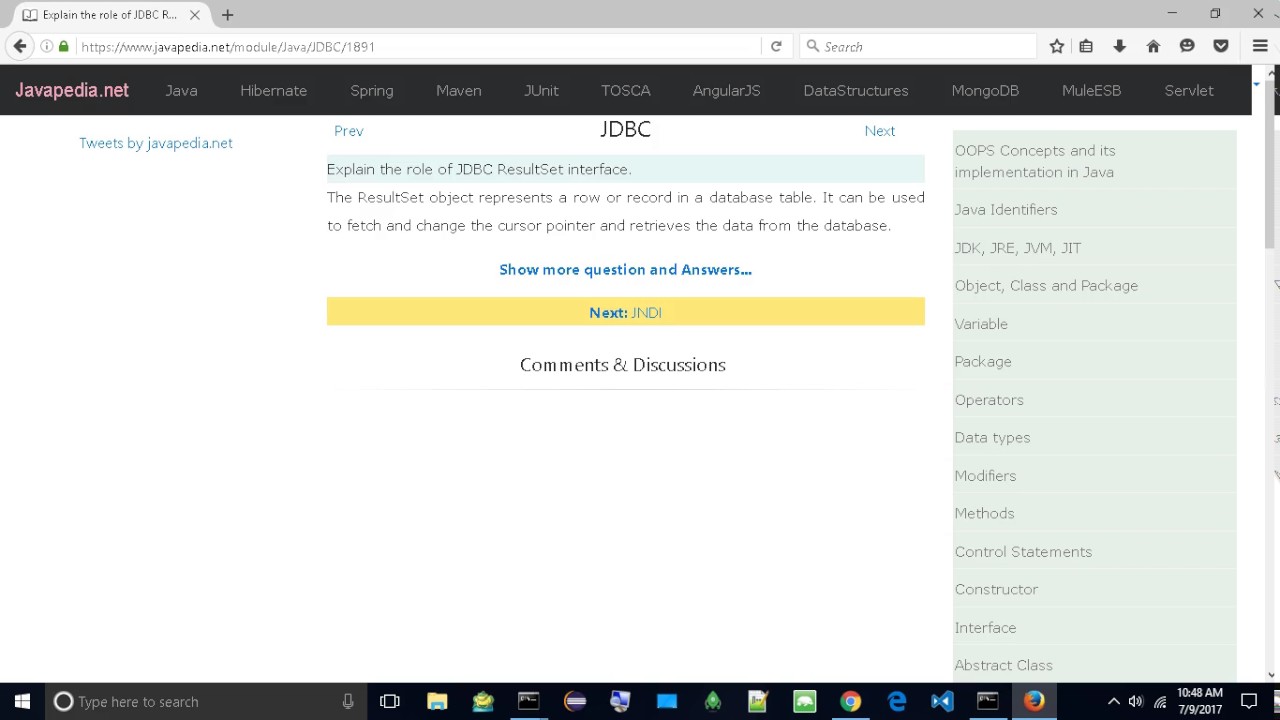Click the smiley feedback toolbar icon
The image size is (1280, 720).
click(x=1187, y=46)
